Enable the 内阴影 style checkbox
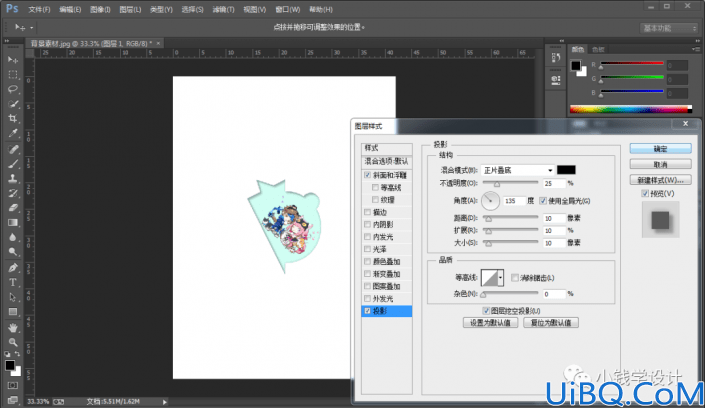 point(367,224)
